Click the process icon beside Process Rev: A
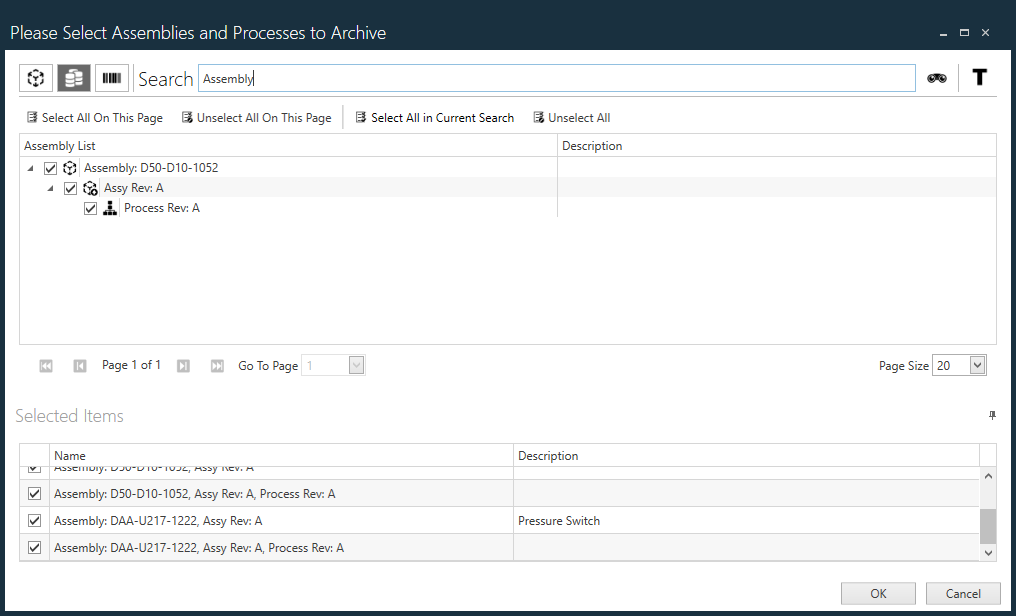The width and height of the screenshot is (1016, 616). 110,208
